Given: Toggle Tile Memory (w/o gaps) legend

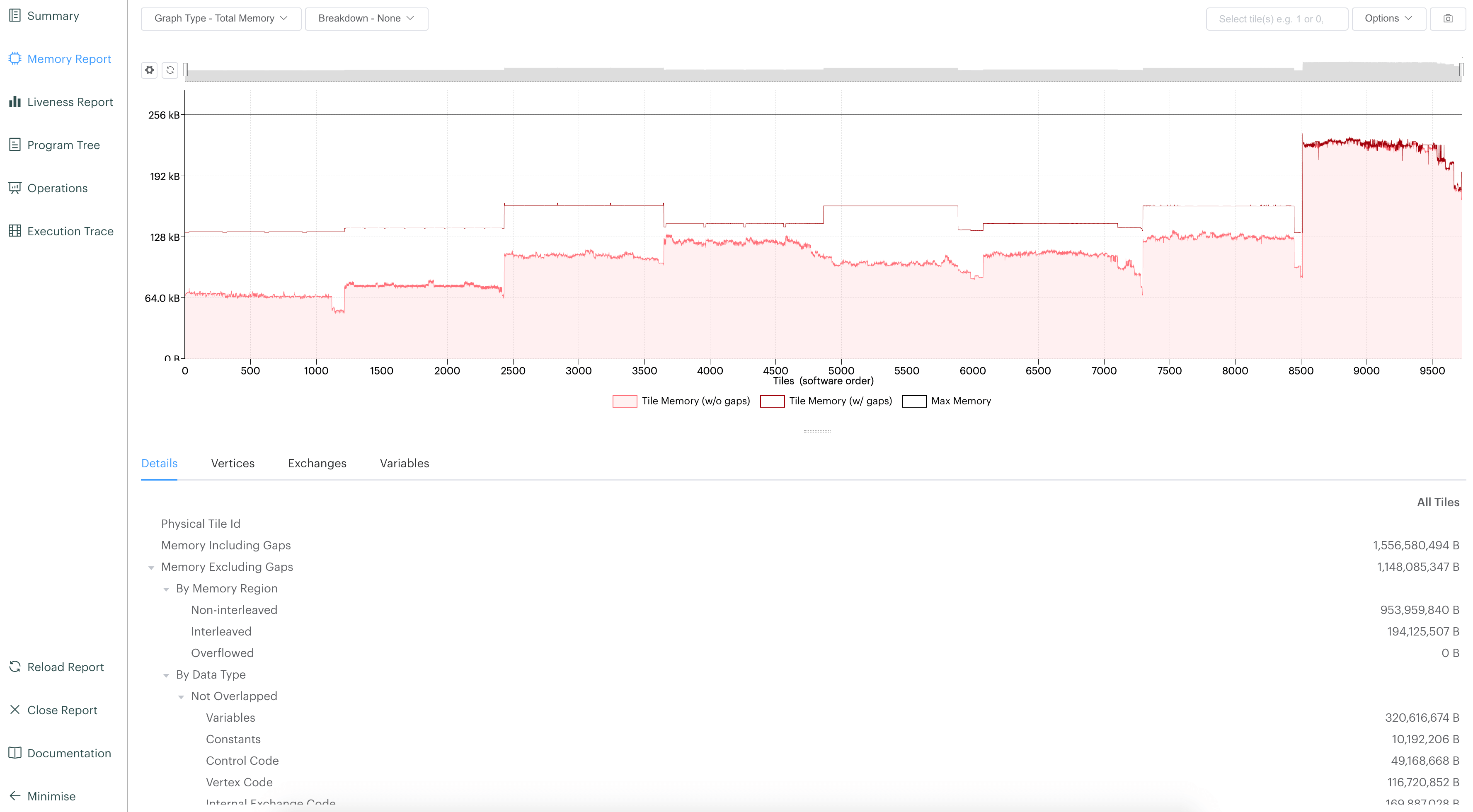Looking at the screenshot, I should point(625,401).
